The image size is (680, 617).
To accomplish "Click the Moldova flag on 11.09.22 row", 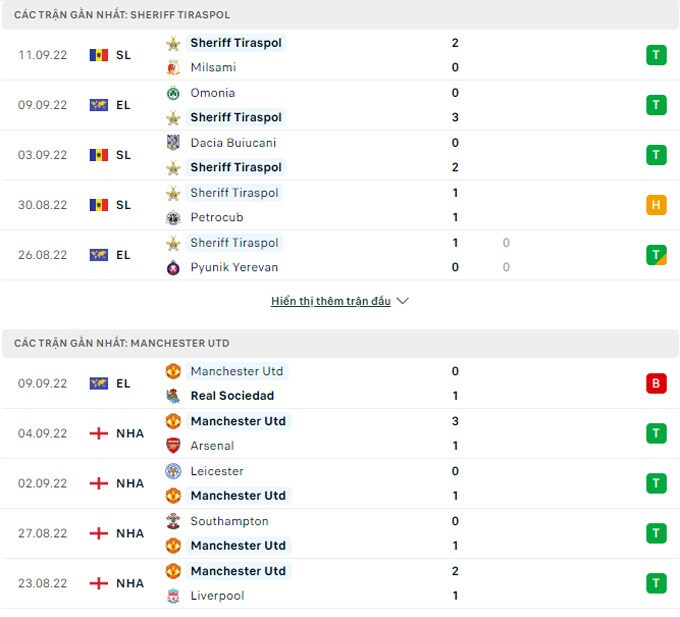I will click(x=98, y=55).
